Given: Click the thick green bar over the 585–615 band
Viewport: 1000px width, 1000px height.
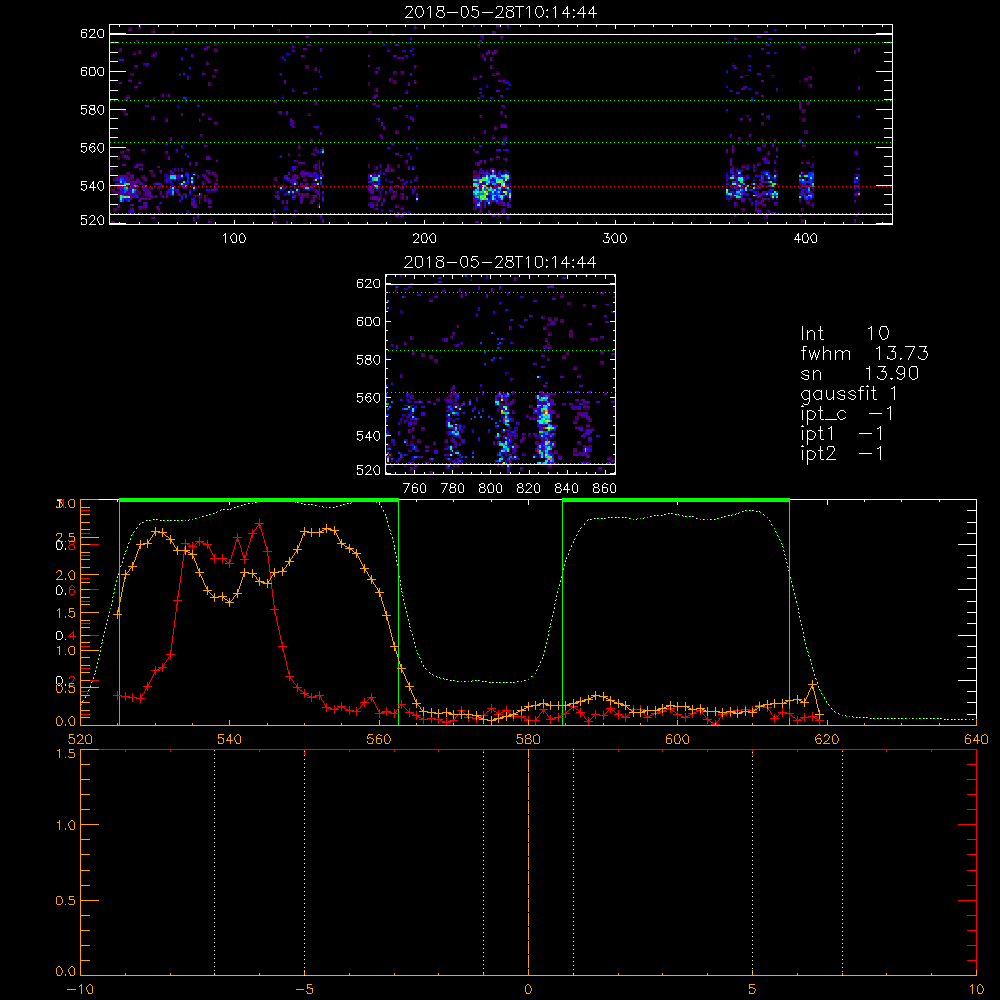Looking at the screenshot, I should click(676, 500).
